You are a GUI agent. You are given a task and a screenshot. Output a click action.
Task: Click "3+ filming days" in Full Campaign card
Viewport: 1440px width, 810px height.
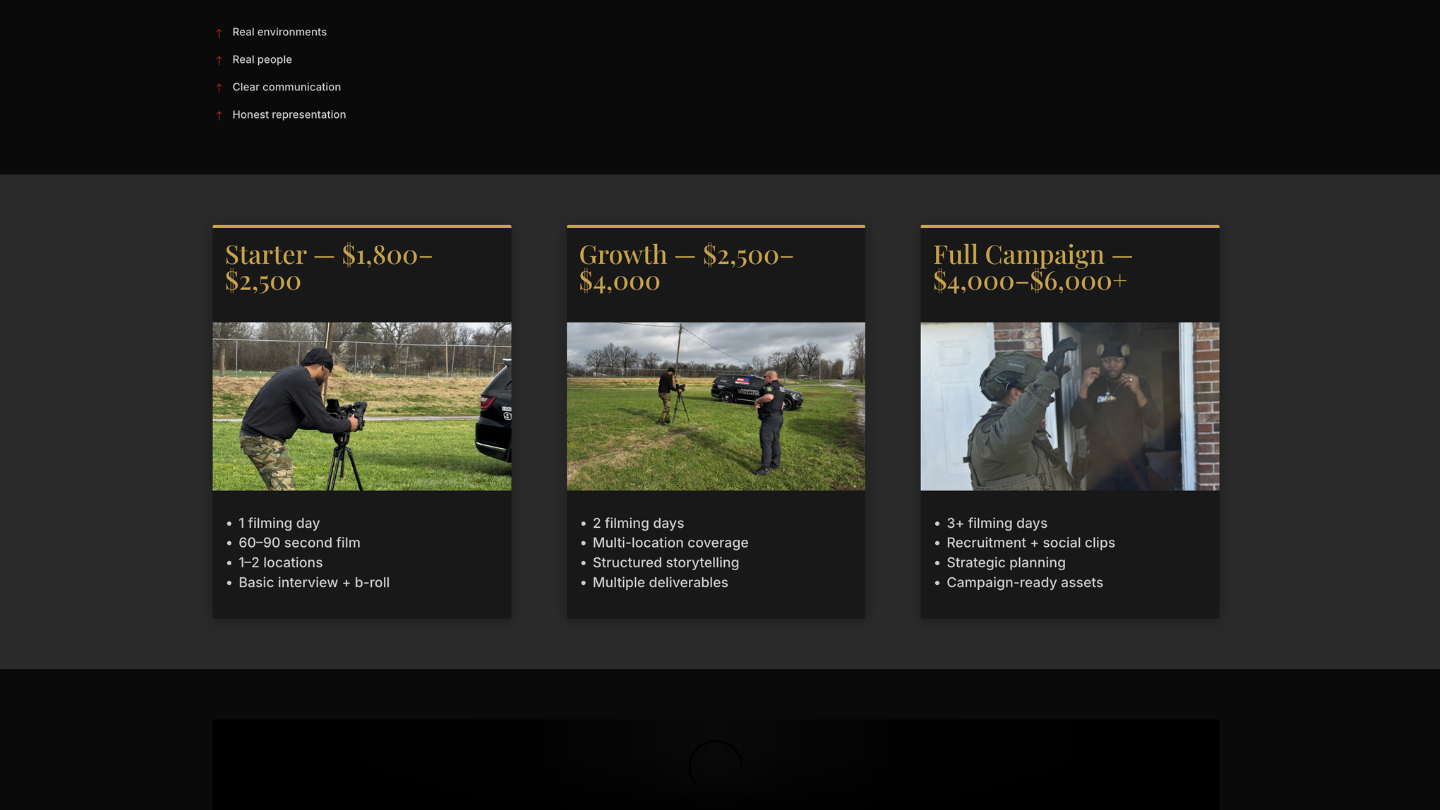tap(997, 523)
